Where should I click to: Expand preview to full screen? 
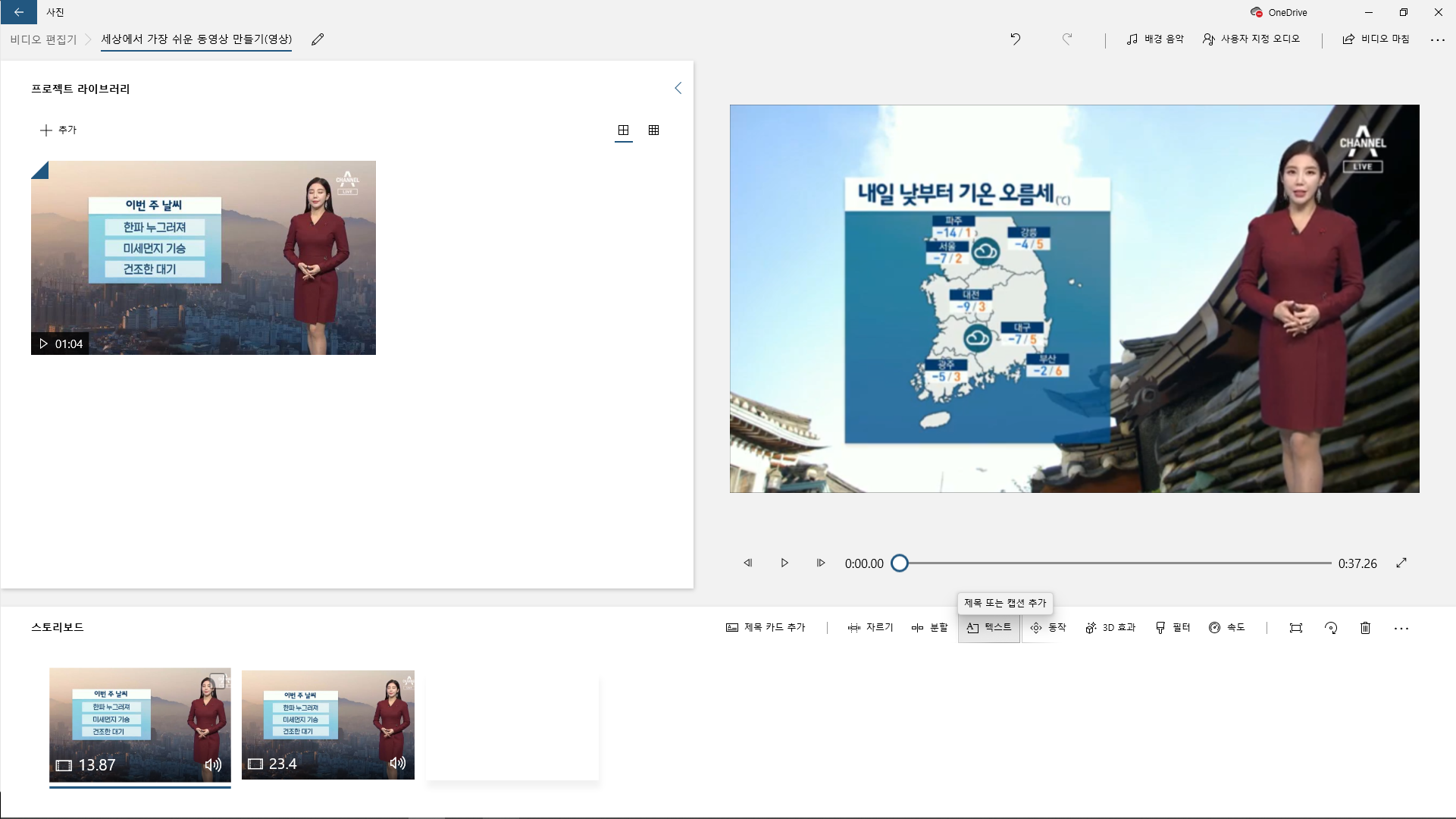click(1401, 563)
